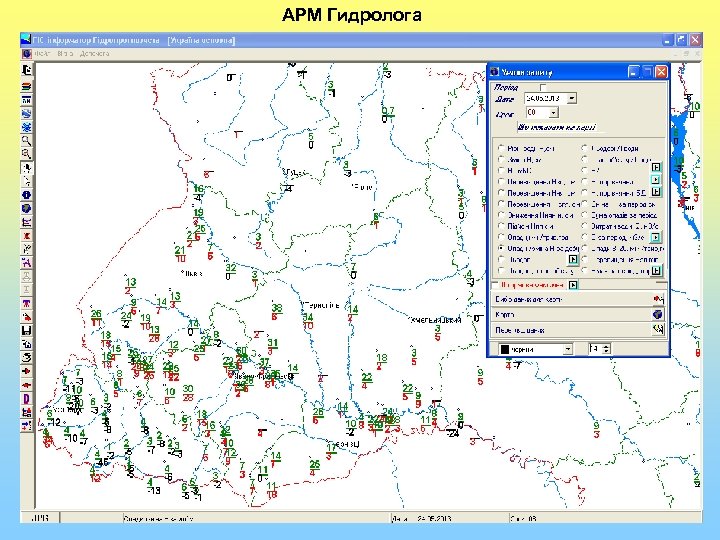Screen dimensions: 720x540
Task: Choose the blue circular info tool
Action: coord(27,195)
